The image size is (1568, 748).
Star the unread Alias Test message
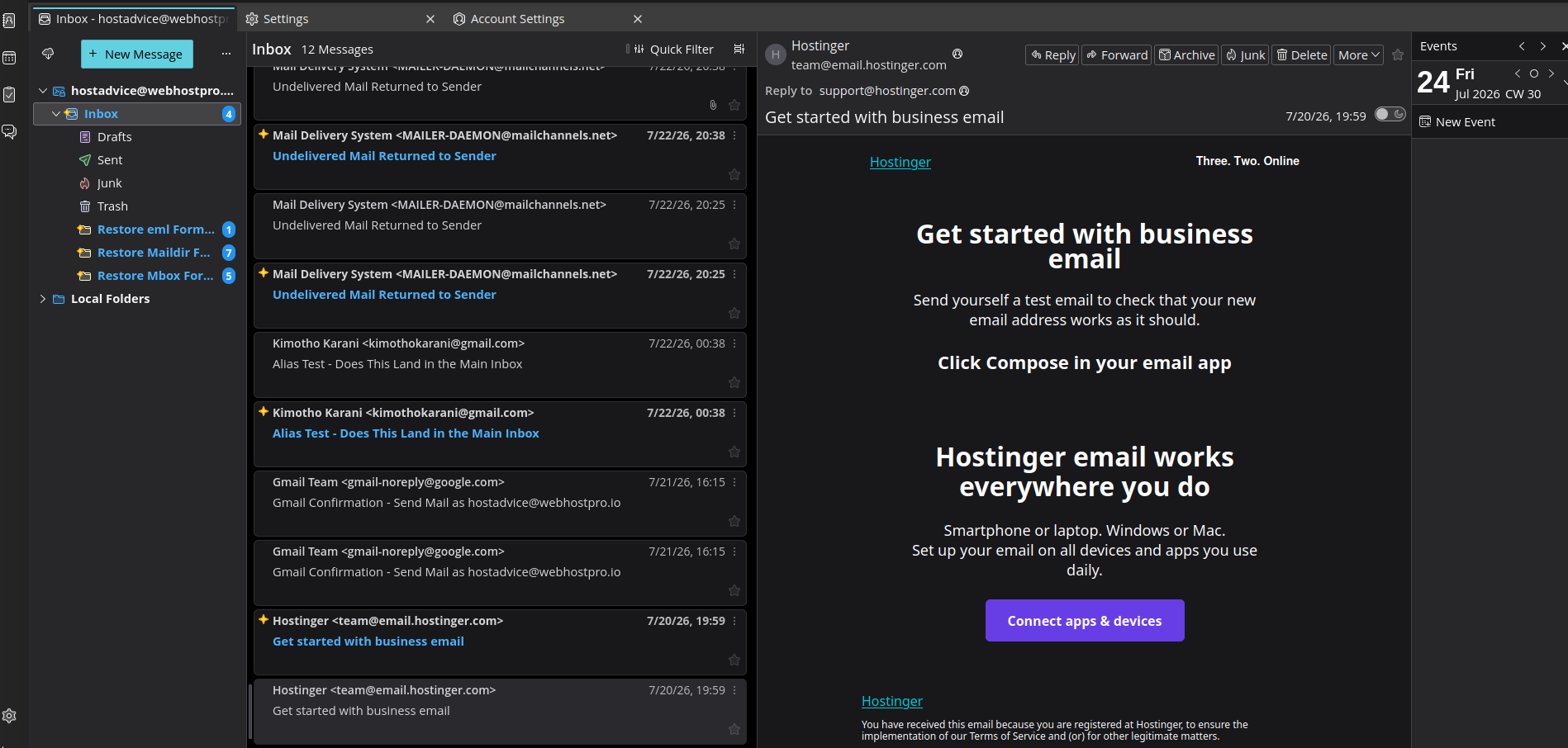tap(734, 452)
